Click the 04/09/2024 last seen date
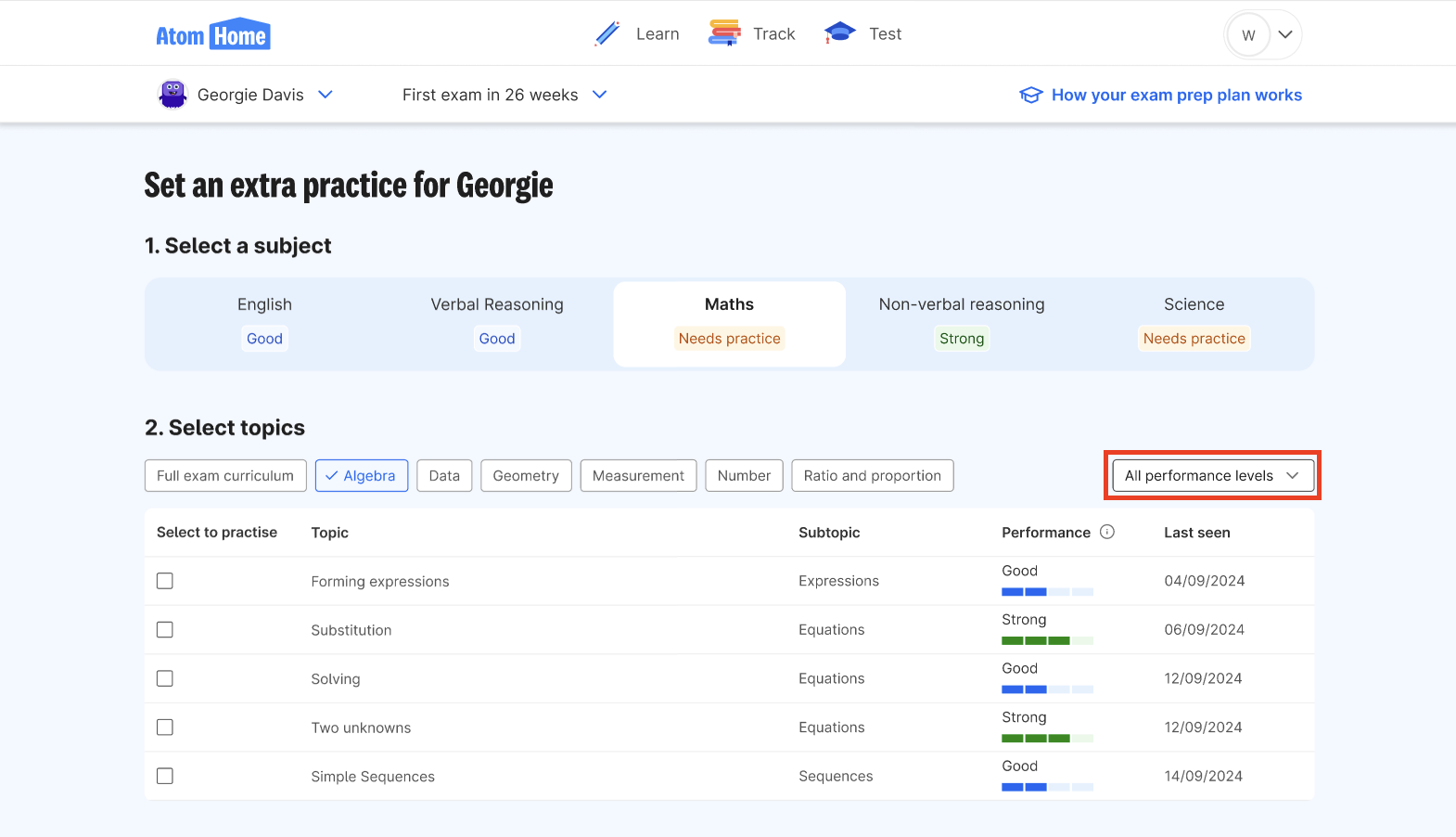 point(1204,581)
